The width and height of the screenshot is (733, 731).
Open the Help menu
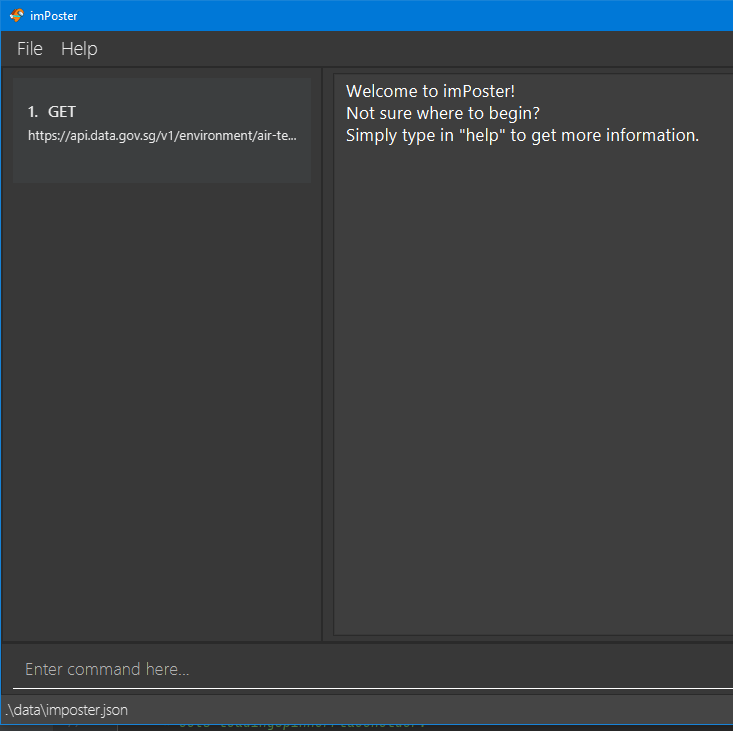click(79, 49)
